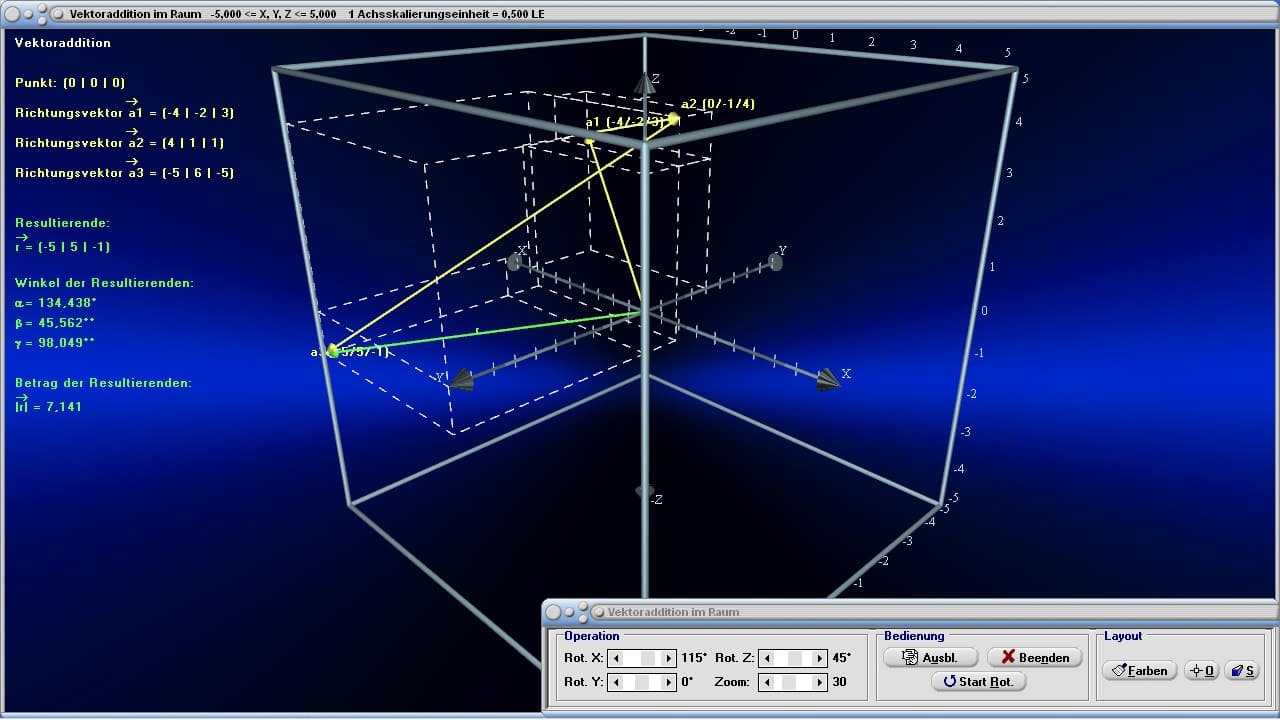Decrease Rot. X with left arrow

point(617,658)
